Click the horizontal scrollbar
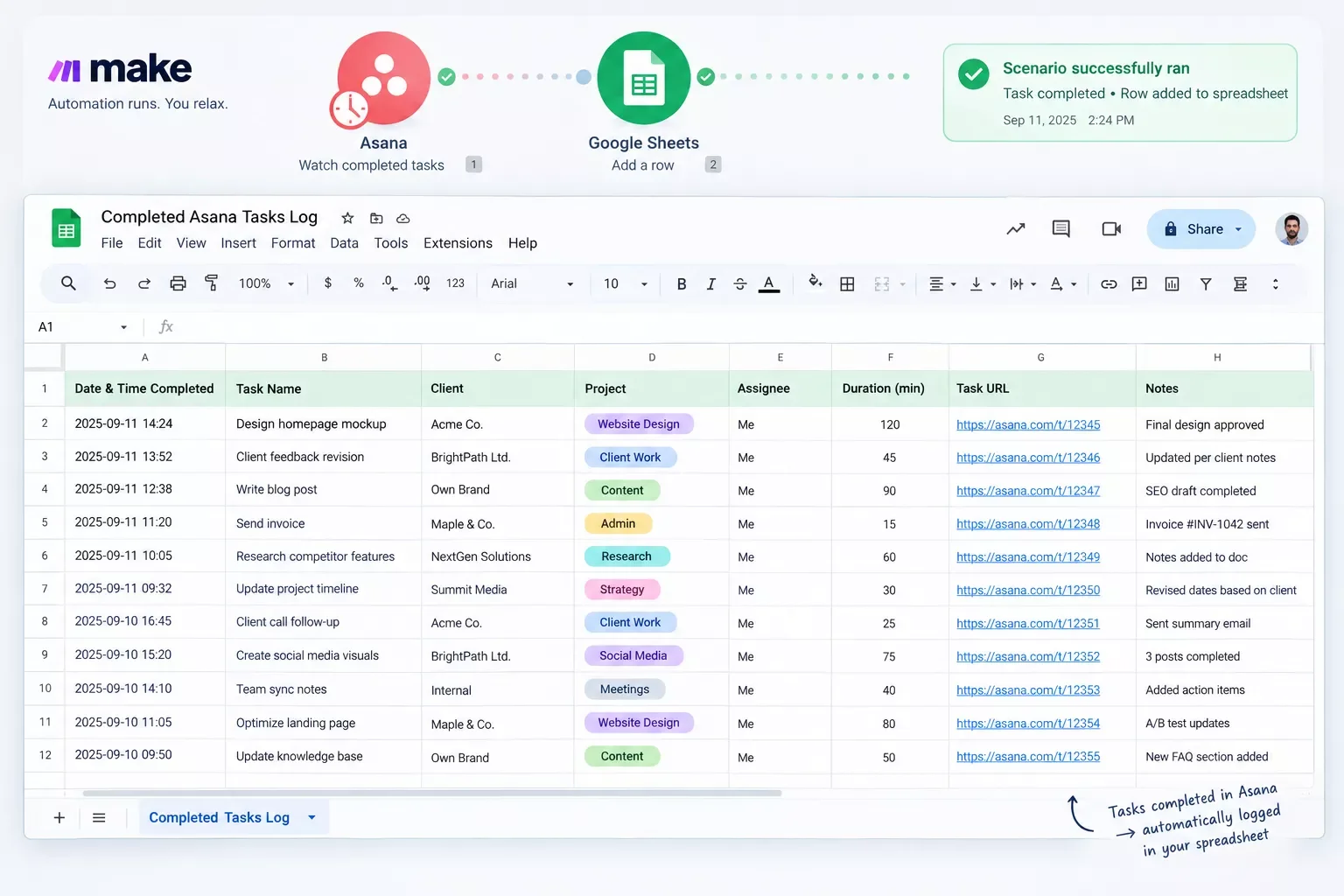This screenshot has width=1344, height=896. 432,793
